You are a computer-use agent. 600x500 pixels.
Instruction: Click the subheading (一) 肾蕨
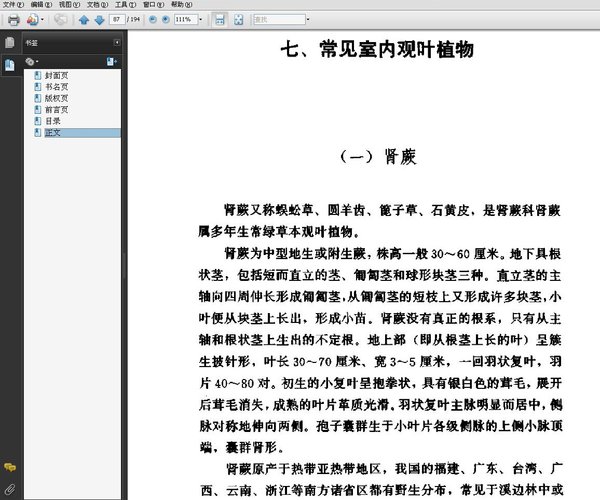click(378, 156)
